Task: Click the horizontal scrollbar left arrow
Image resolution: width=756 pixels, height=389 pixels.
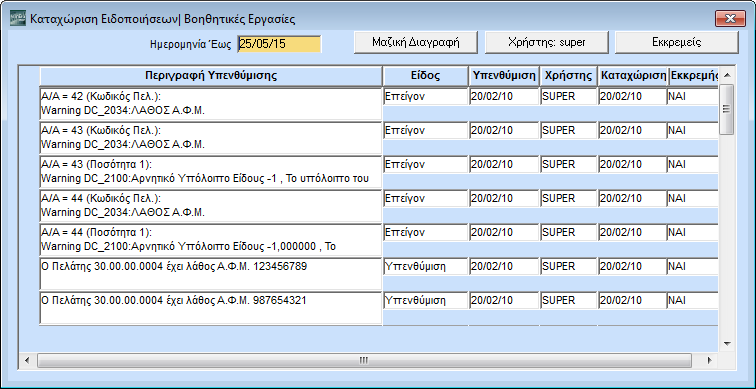Action: click(x=27, y=360)
